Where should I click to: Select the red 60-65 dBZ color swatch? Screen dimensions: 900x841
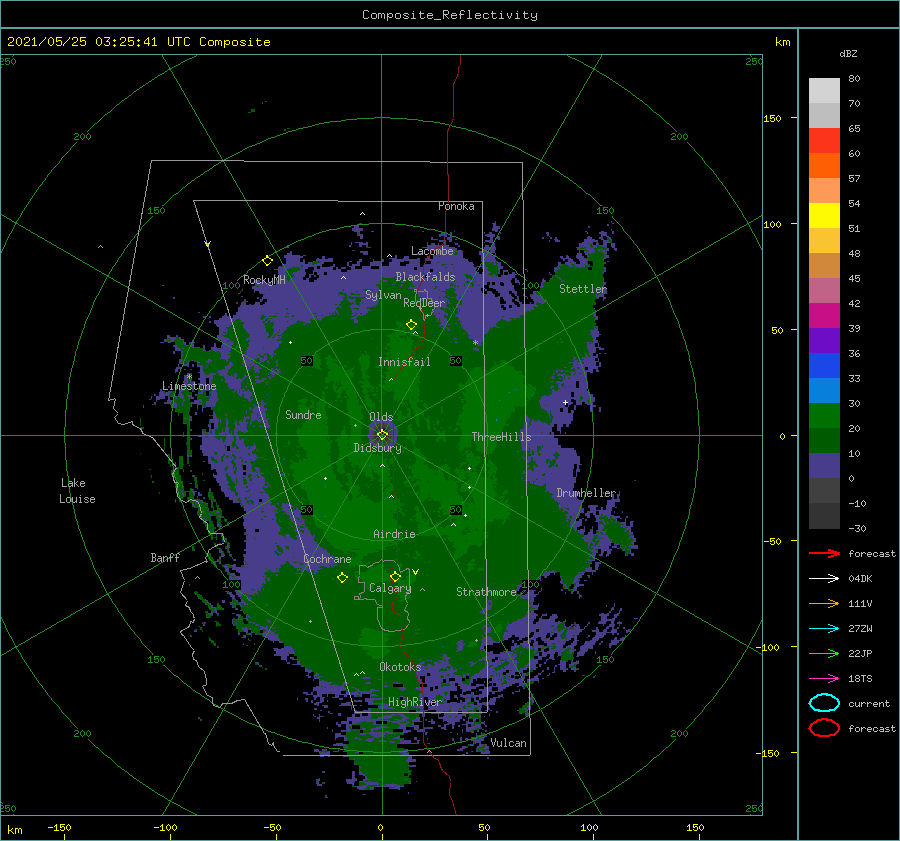click(x=824, y=141)
